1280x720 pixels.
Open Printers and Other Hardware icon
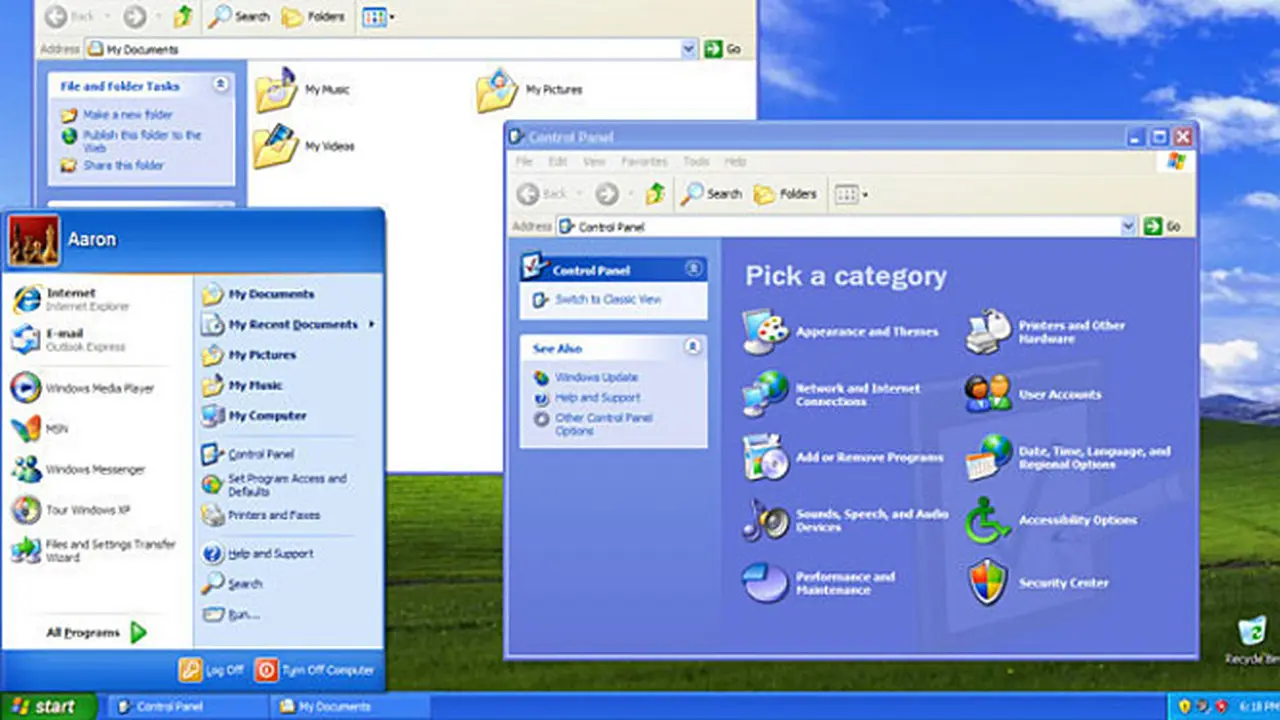988,332
